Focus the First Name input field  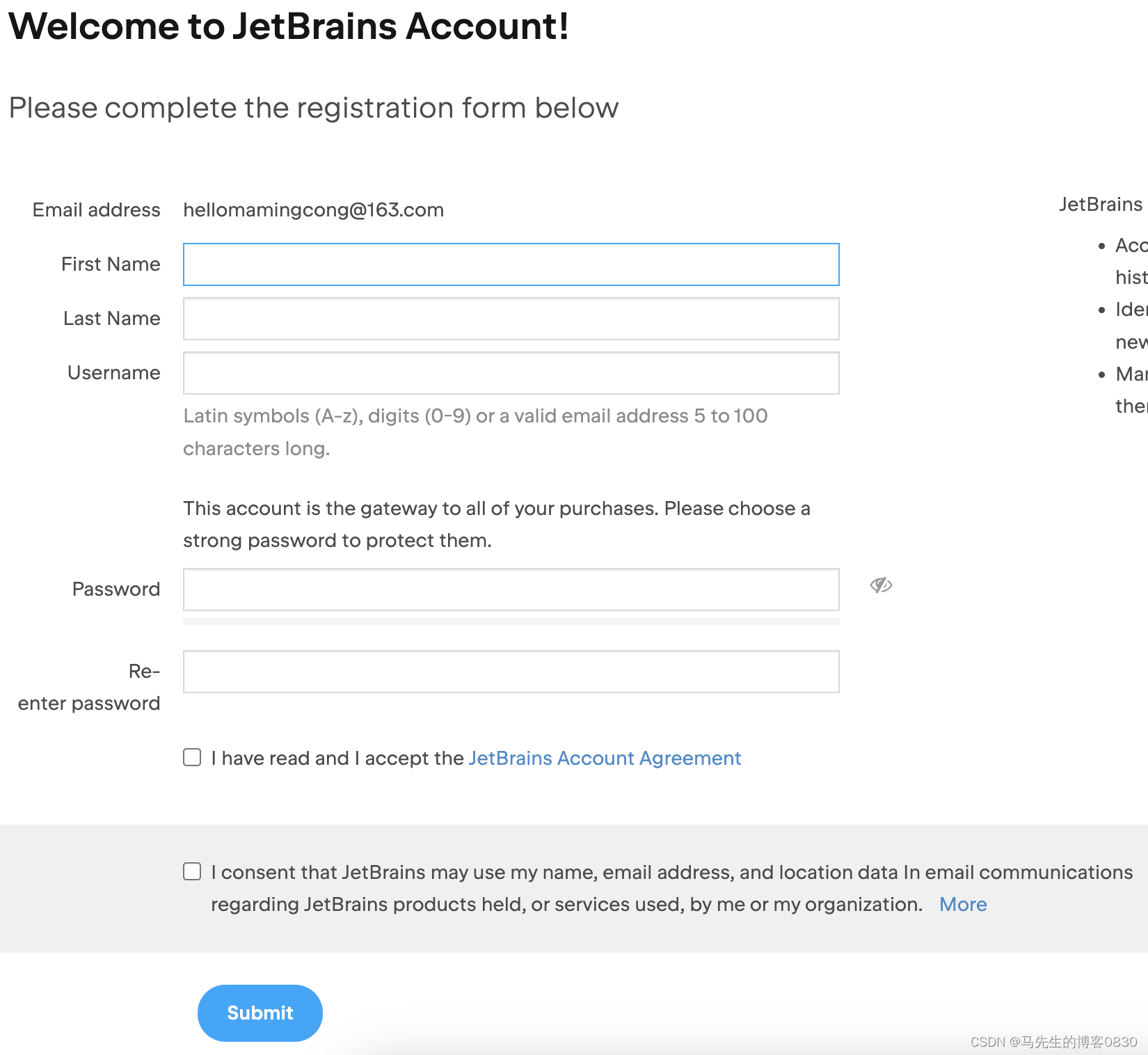coord(511,264)
